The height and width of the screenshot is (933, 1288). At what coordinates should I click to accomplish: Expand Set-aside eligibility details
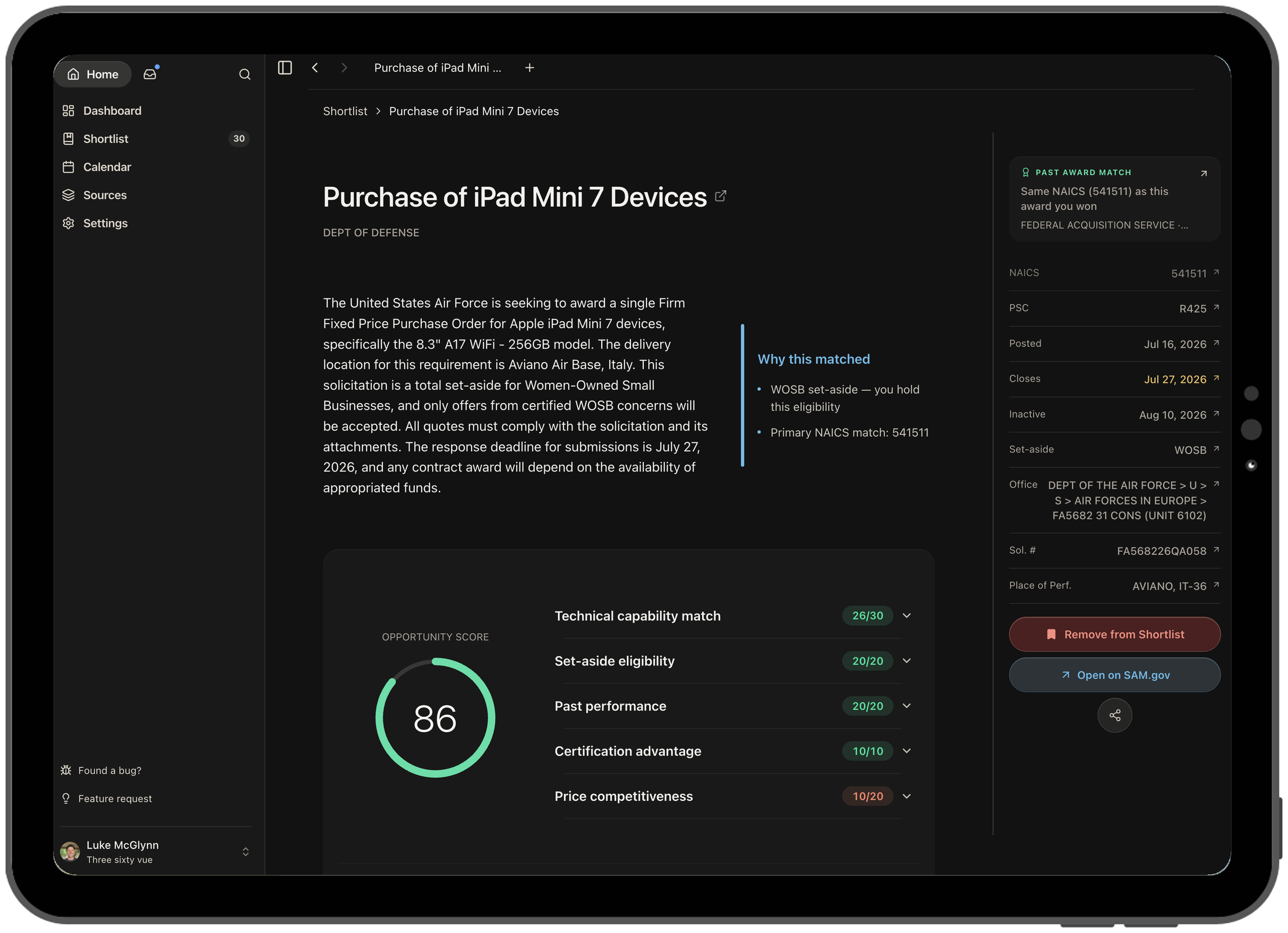906,661
